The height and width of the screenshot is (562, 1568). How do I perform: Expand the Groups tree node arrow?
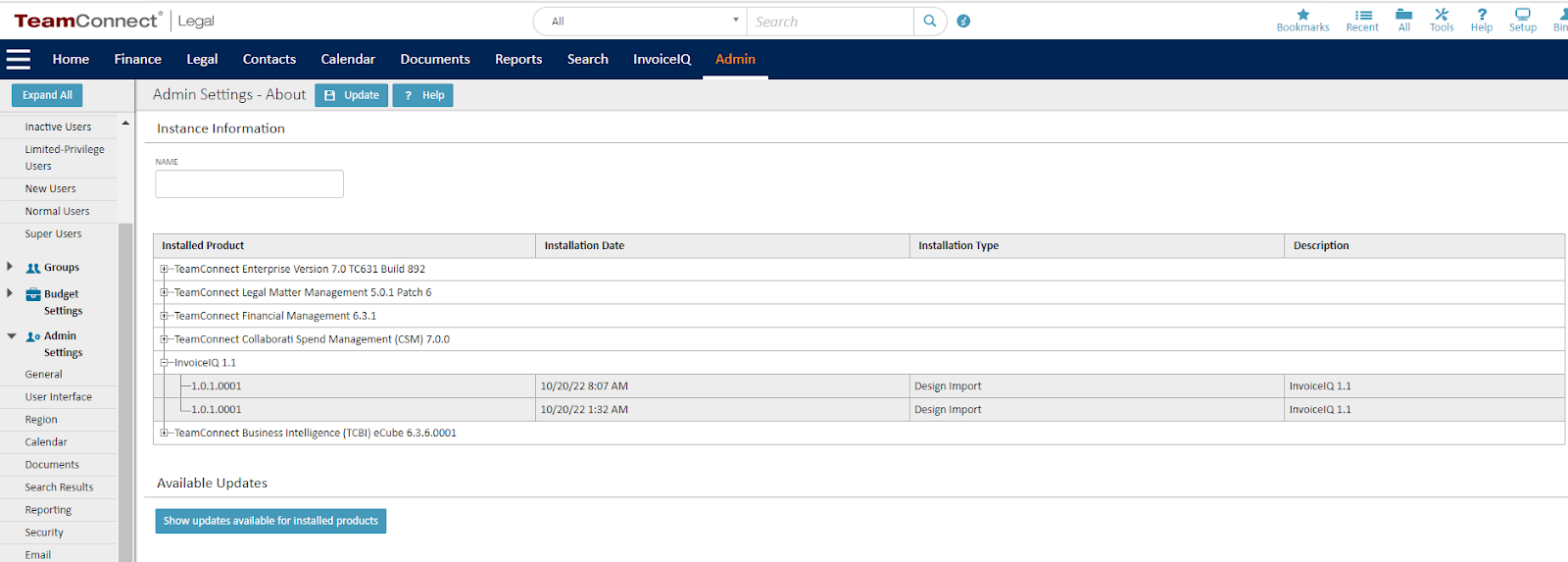(10, 267)
